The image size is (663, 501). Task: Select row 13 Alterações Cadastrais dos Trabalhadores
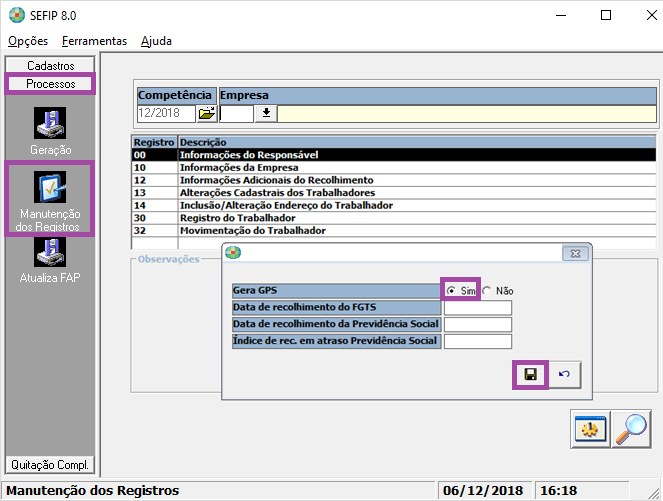(x=394, y=193)
